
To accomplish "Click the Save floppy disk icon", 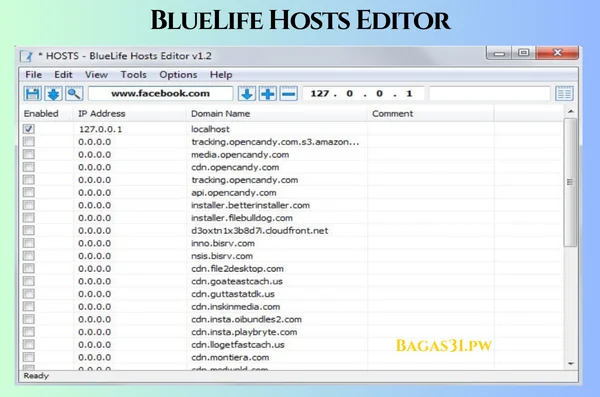I will (33, 93).
